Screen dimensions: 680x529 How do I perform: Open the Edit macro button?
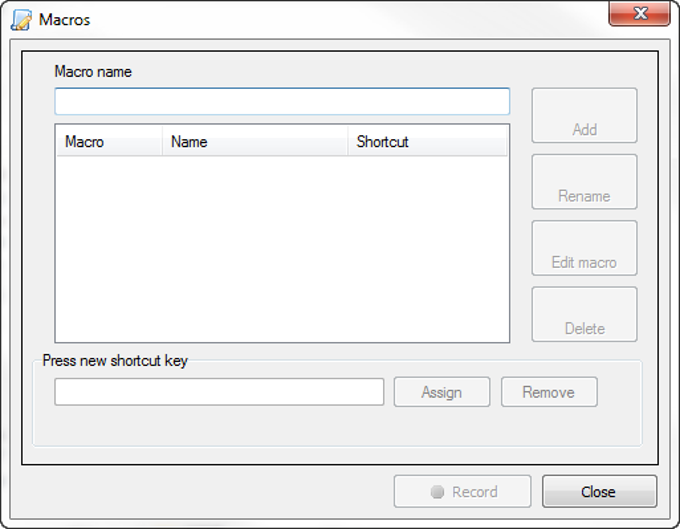pyautogui.click(x=584, y=248)
